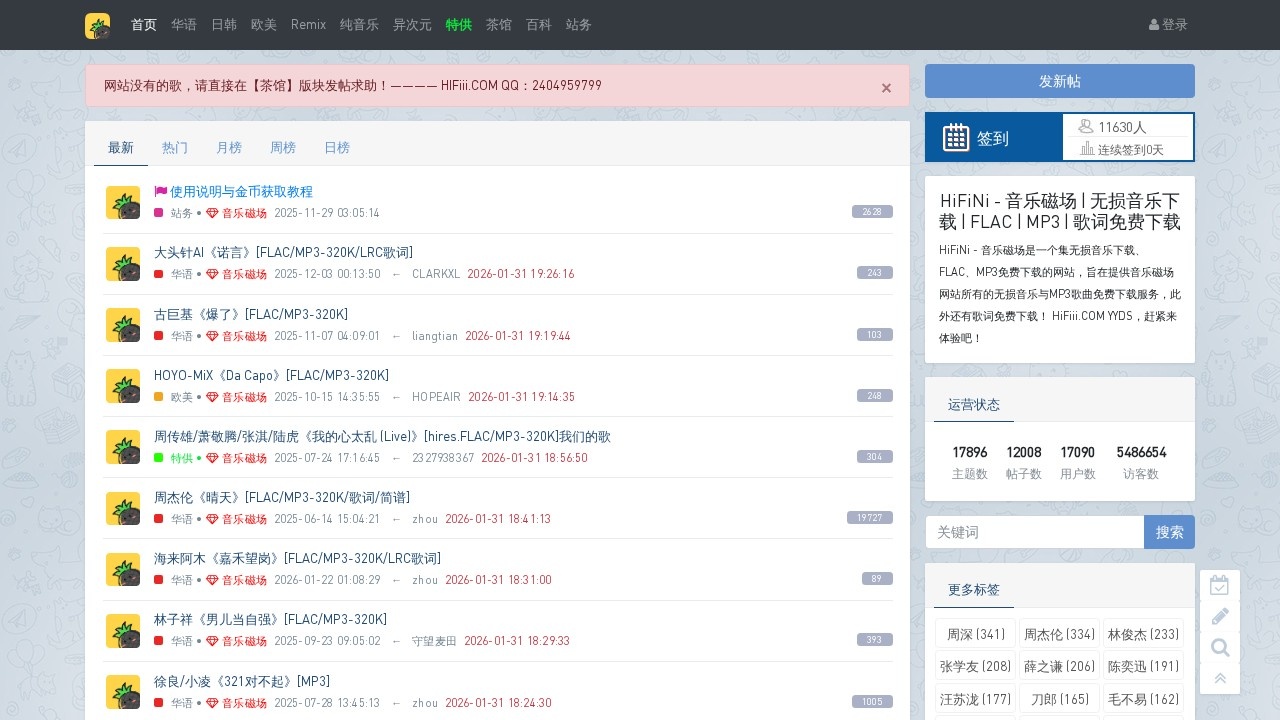The width and height of the screenshot is (1280, 720).
Task: Switch to the 热门 tab
Action: tap(175, 147)
